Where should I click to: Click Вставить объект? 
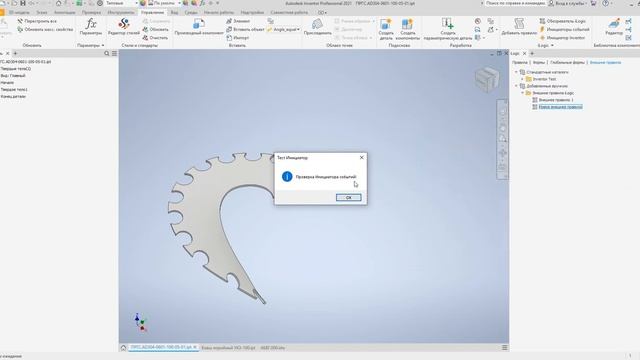point(245,29)
